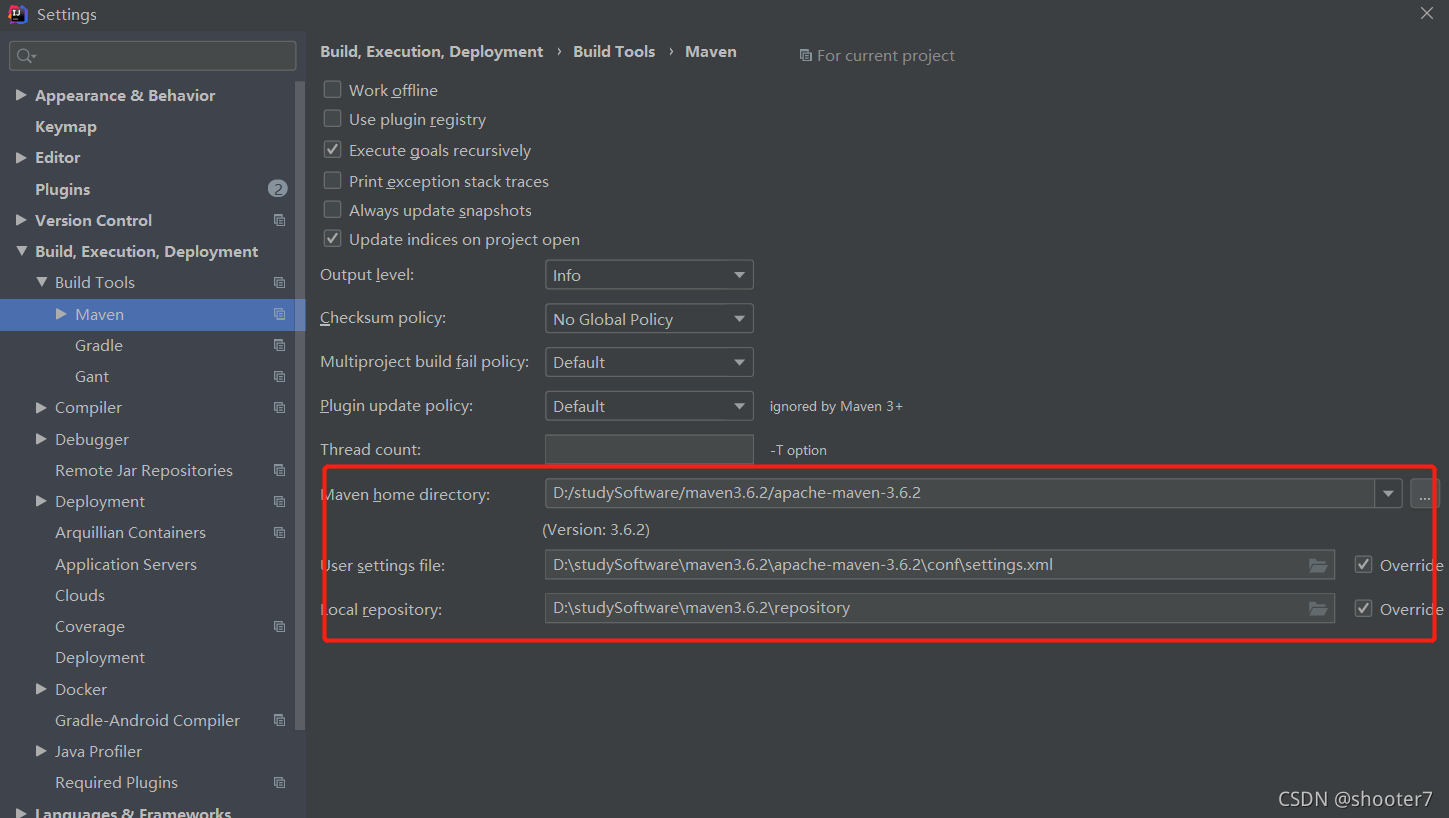The height and width of the screenshot is (818, 1449).
Task: Open Maven home directory dropdown arrow
Action: tap(1388, 493)
